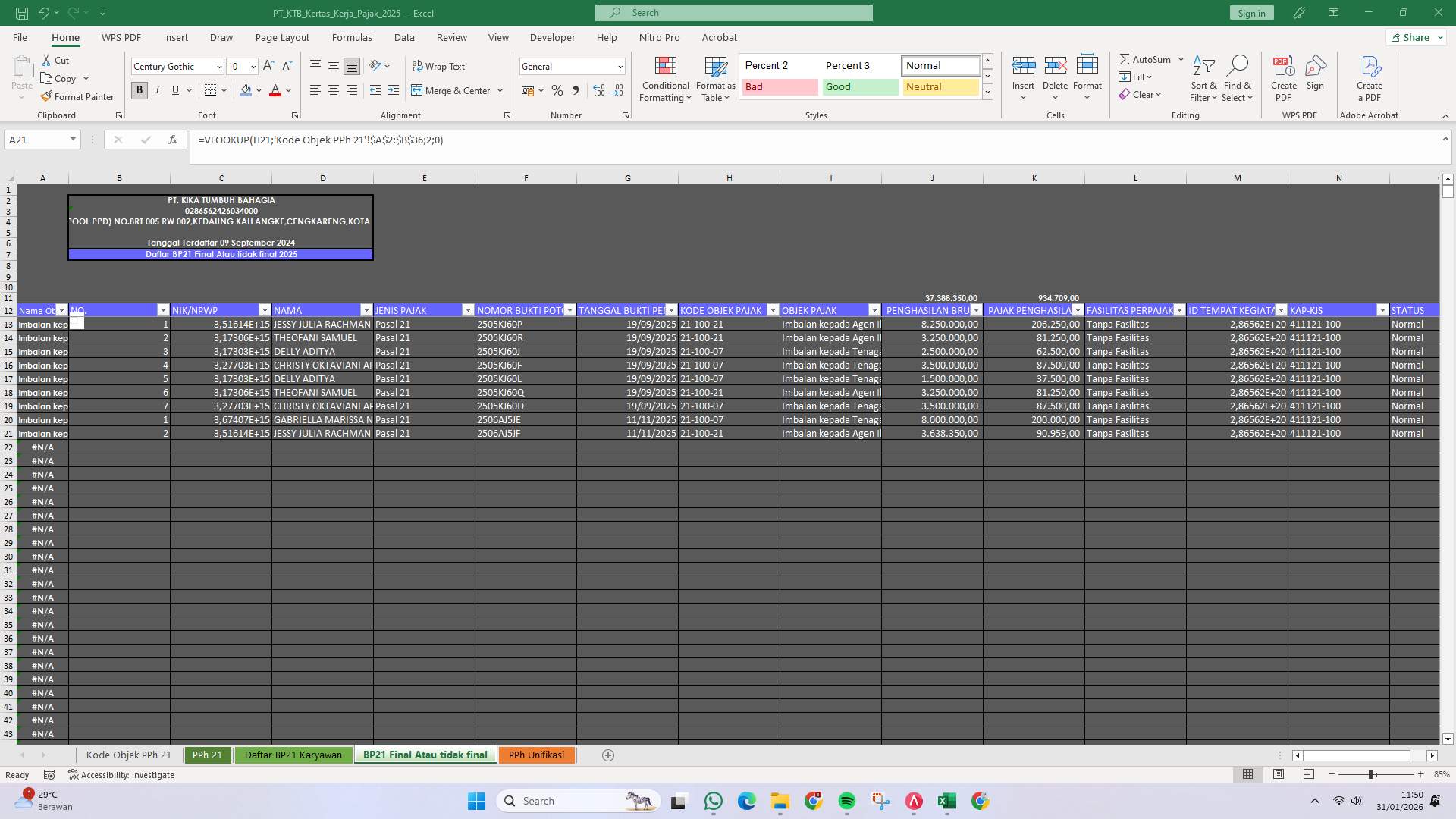Switch to the Formulas ribbon tab

353,37
